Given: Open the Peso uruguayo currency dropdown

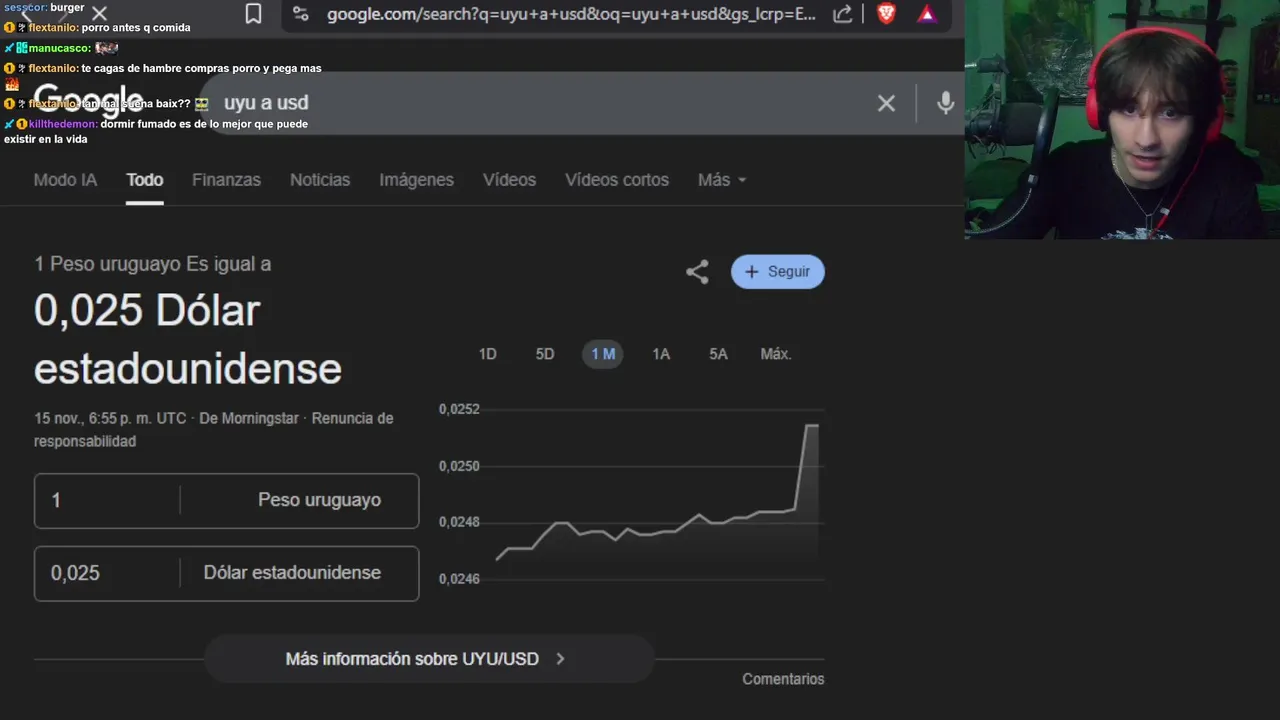Looking at the screenshot, I should point(300,500).
